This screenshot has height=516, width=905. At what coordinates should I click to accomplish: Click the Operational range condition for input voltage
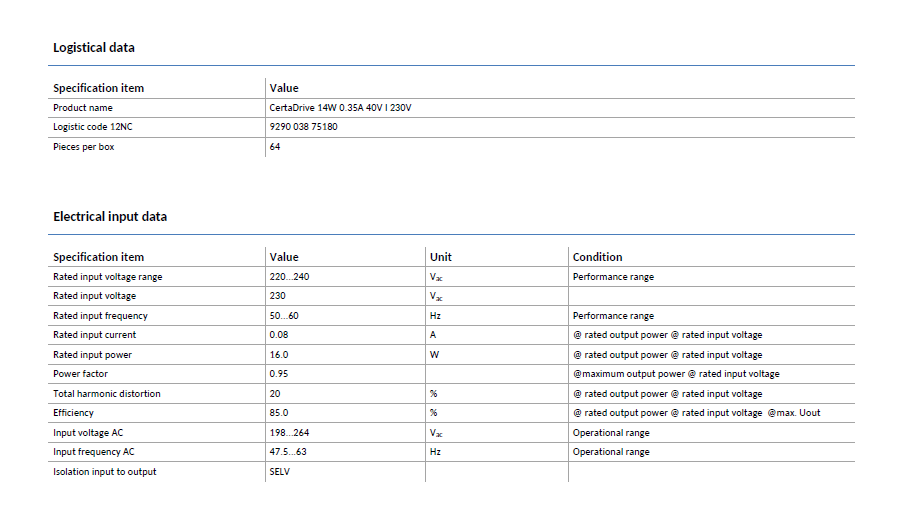pos(611,433)
